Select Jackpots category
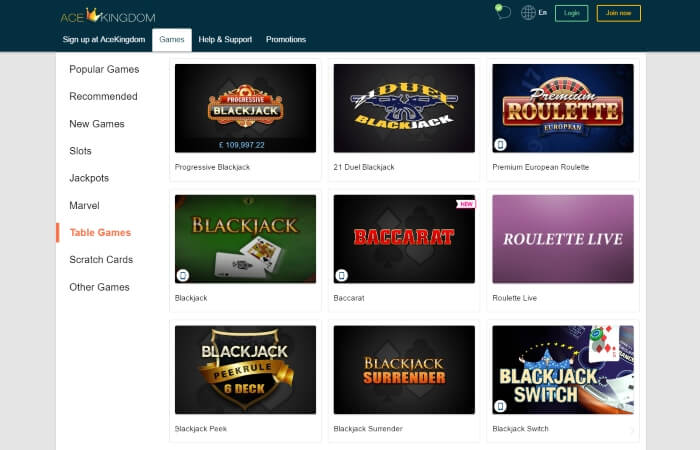700x450 pixels. 89,178
